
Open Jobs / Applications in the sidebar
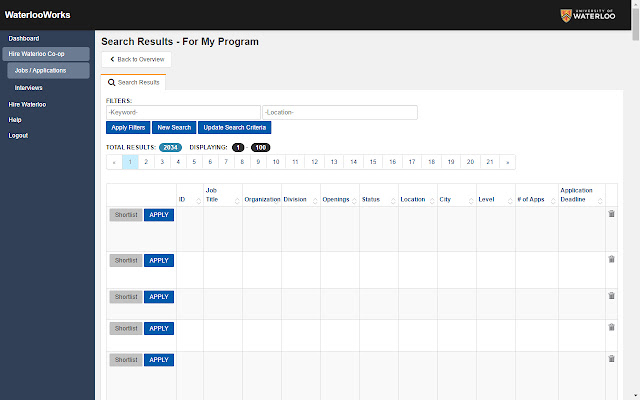tap(48, 71)
